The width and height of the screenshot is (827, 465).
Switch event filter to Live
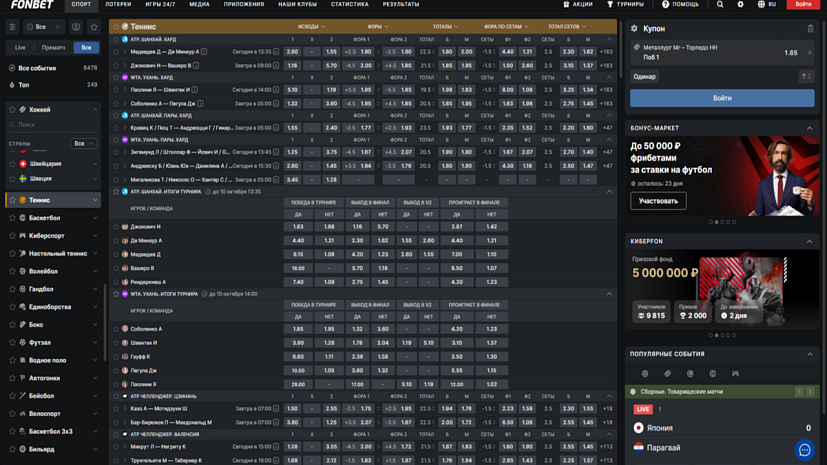(20, 47)
